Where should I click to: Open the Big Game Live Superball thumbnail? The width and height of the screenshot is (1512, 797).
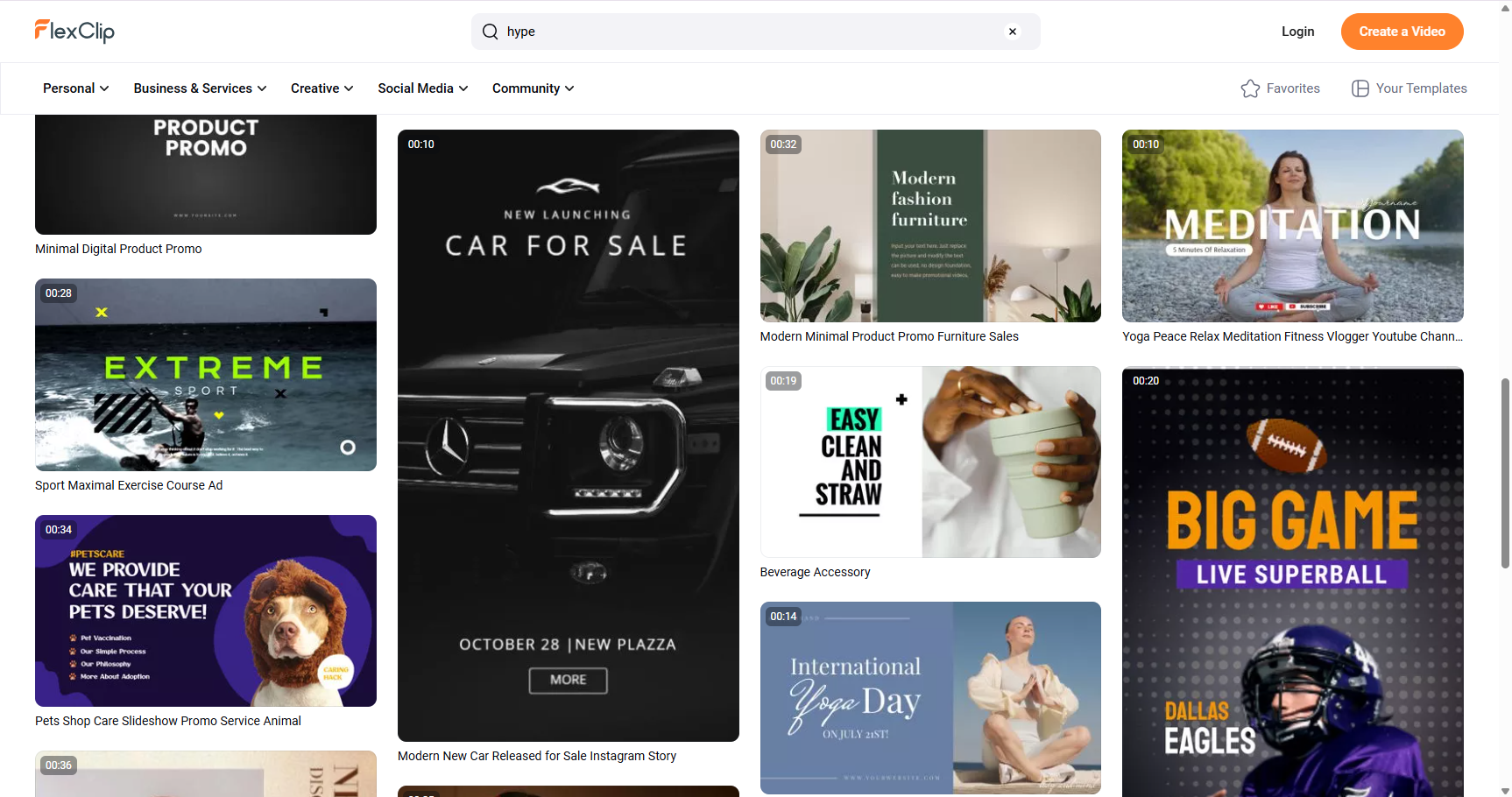click(x=1293, y=582)
